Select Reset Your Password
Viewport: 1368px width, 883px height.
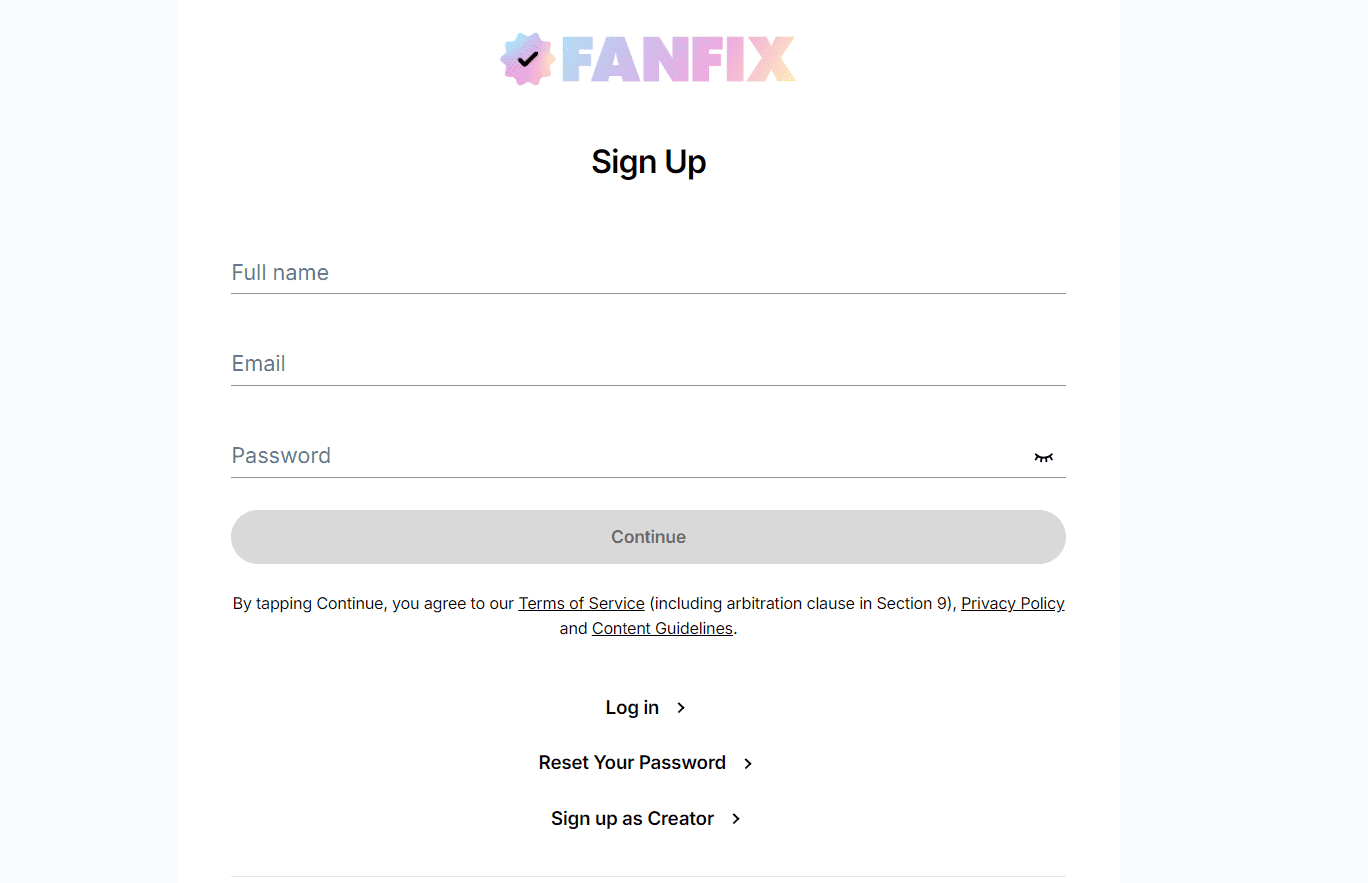pos(632,762)
